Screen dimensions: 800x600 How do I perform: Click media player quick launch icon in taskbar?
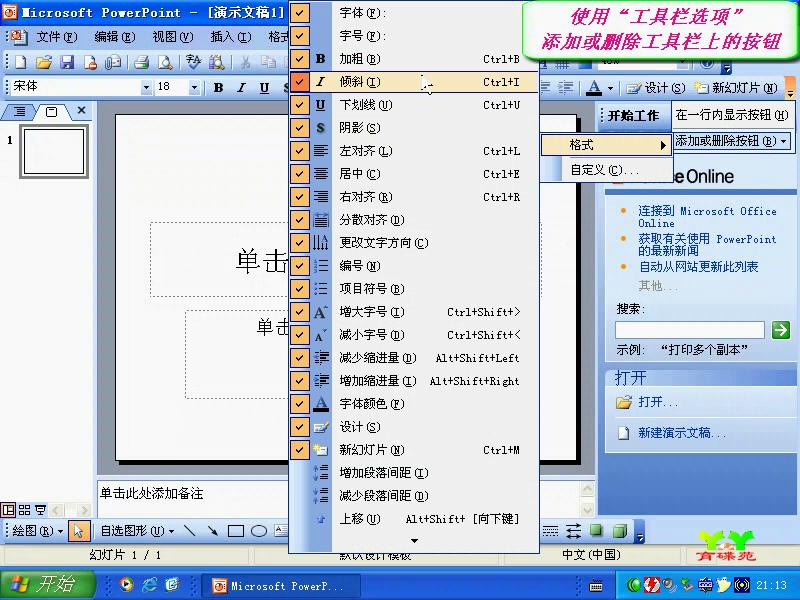point(127,584)
